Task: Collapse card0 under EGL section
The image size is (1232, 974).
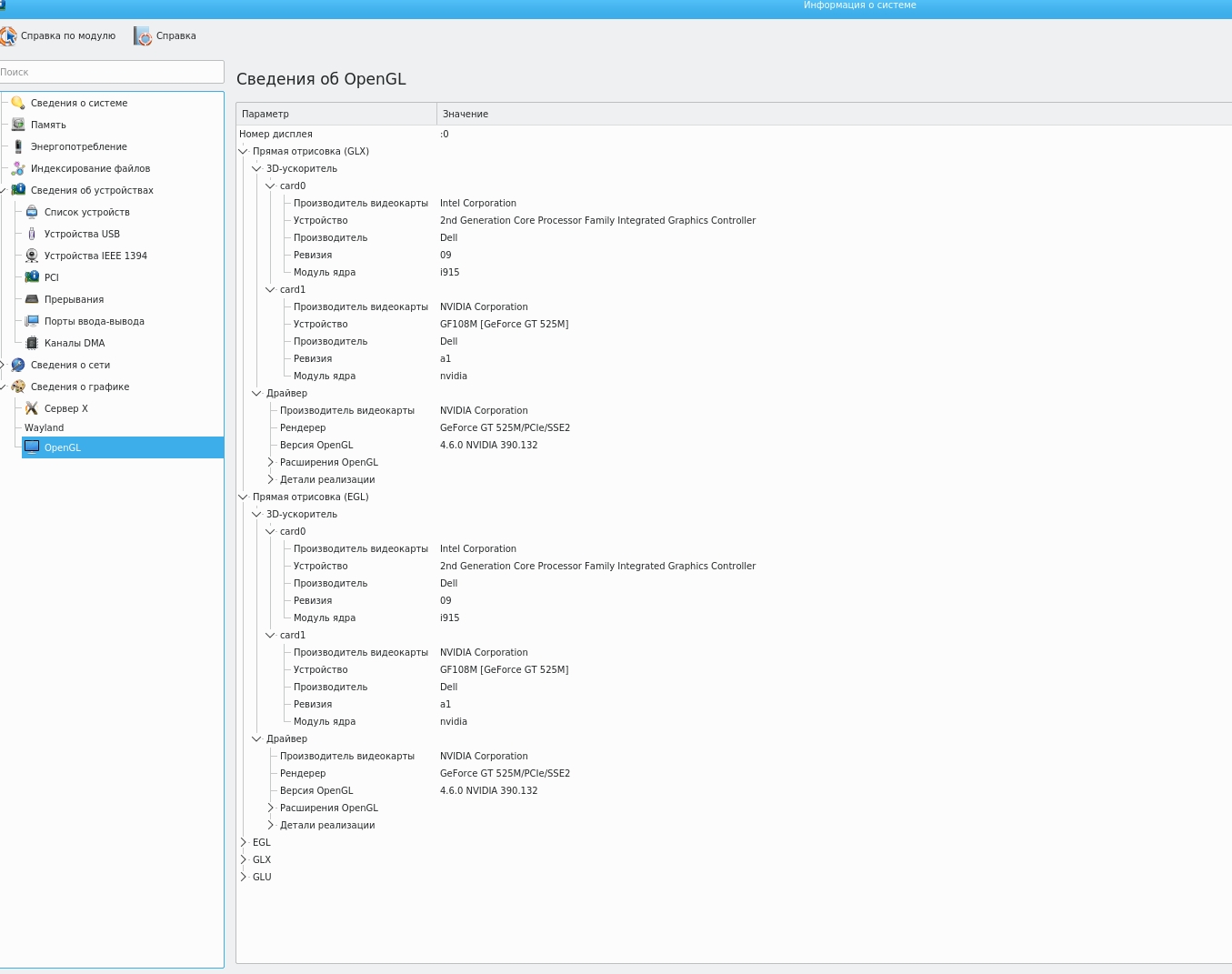Action: [270, 531]
